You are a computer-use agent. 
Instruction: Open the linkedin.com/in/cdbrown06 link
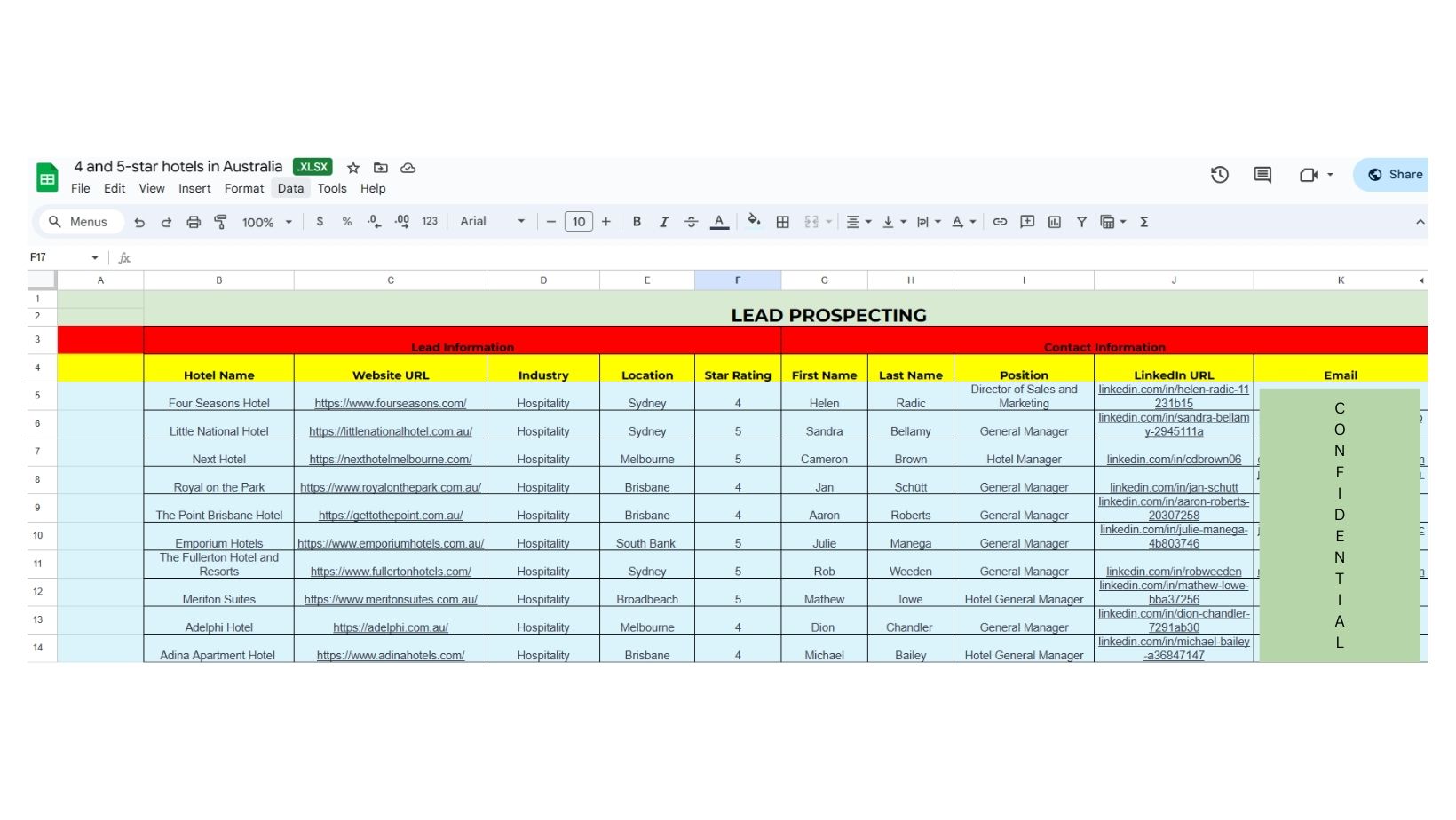1174,460
